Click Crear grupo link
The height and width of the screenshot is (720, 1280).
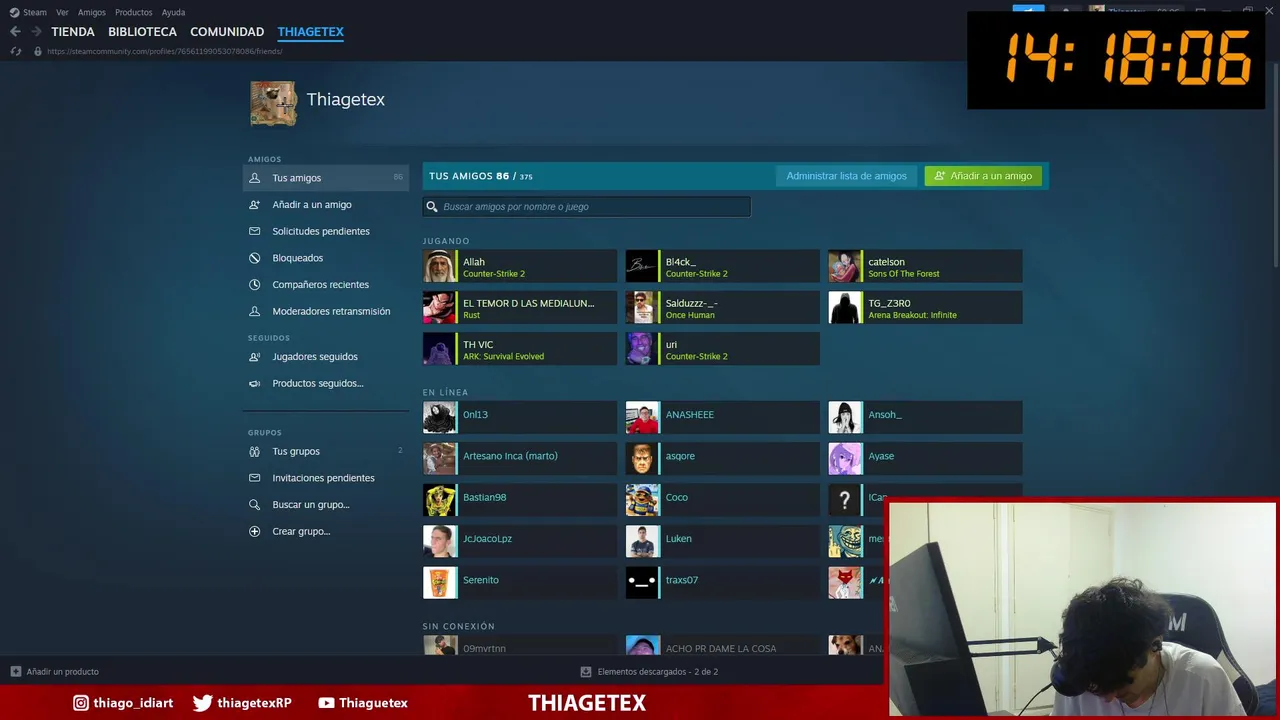[x=301, y=531]
